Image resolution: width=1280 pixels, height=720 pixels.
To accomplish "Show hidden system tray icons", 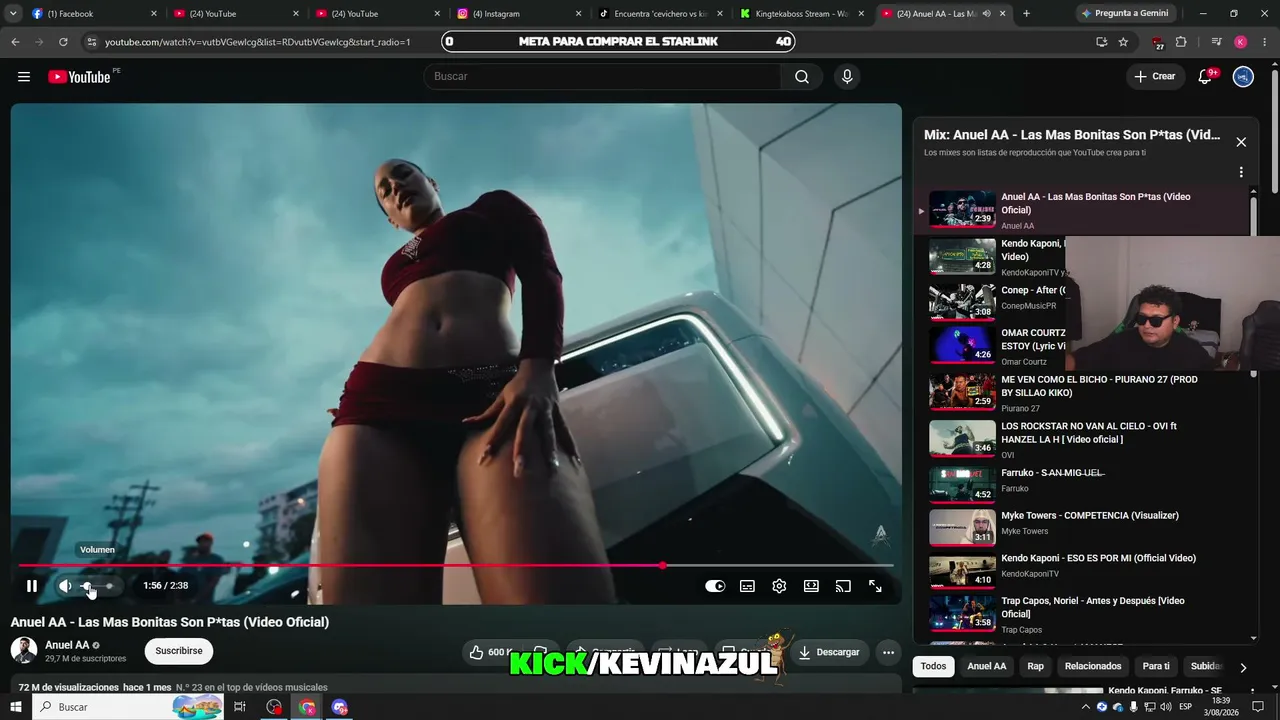I will pyautogui.click(x=1085, y=707).
